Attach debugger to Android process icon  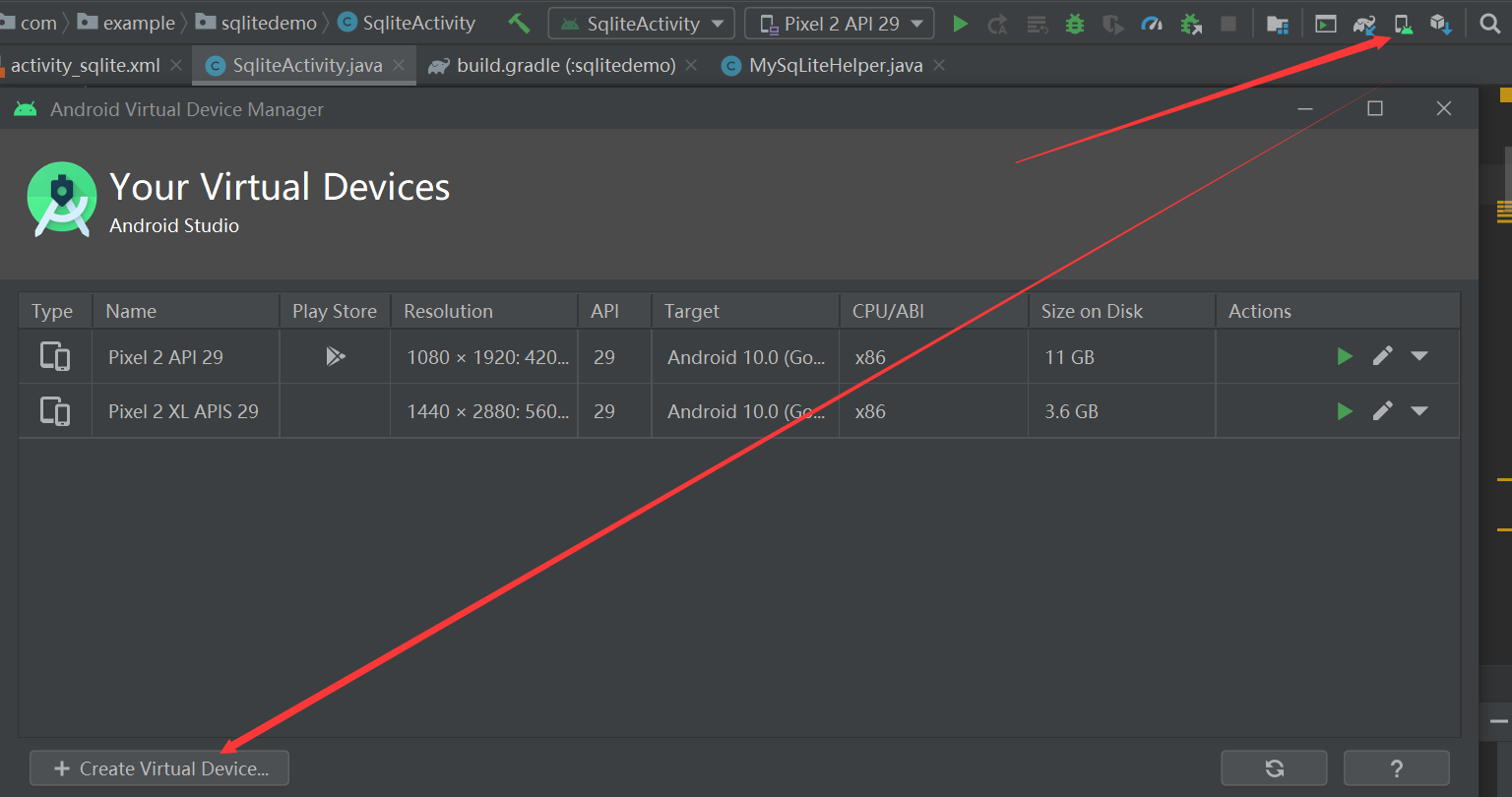tap(1191, 24)
